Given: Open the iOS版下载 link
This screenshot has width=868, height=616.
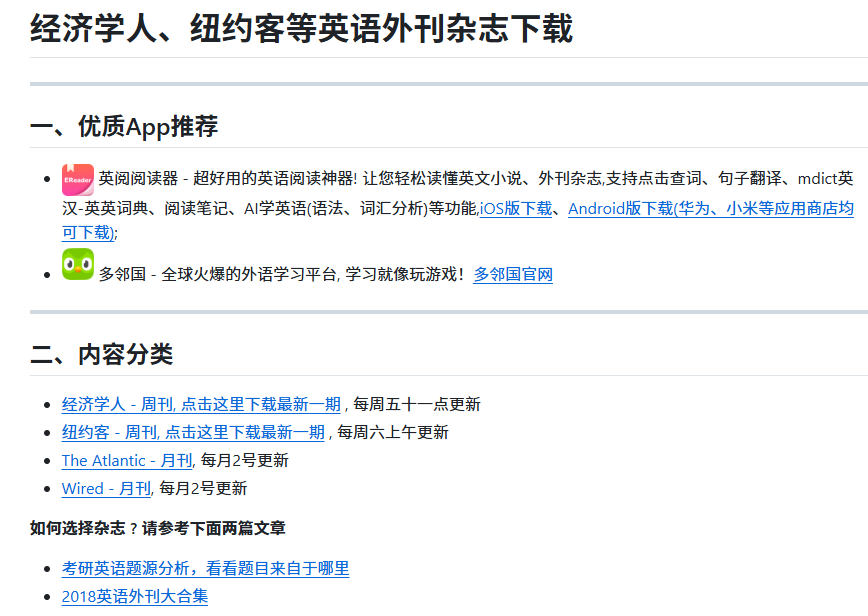Looking at the screenshot, I should point(515,209).
